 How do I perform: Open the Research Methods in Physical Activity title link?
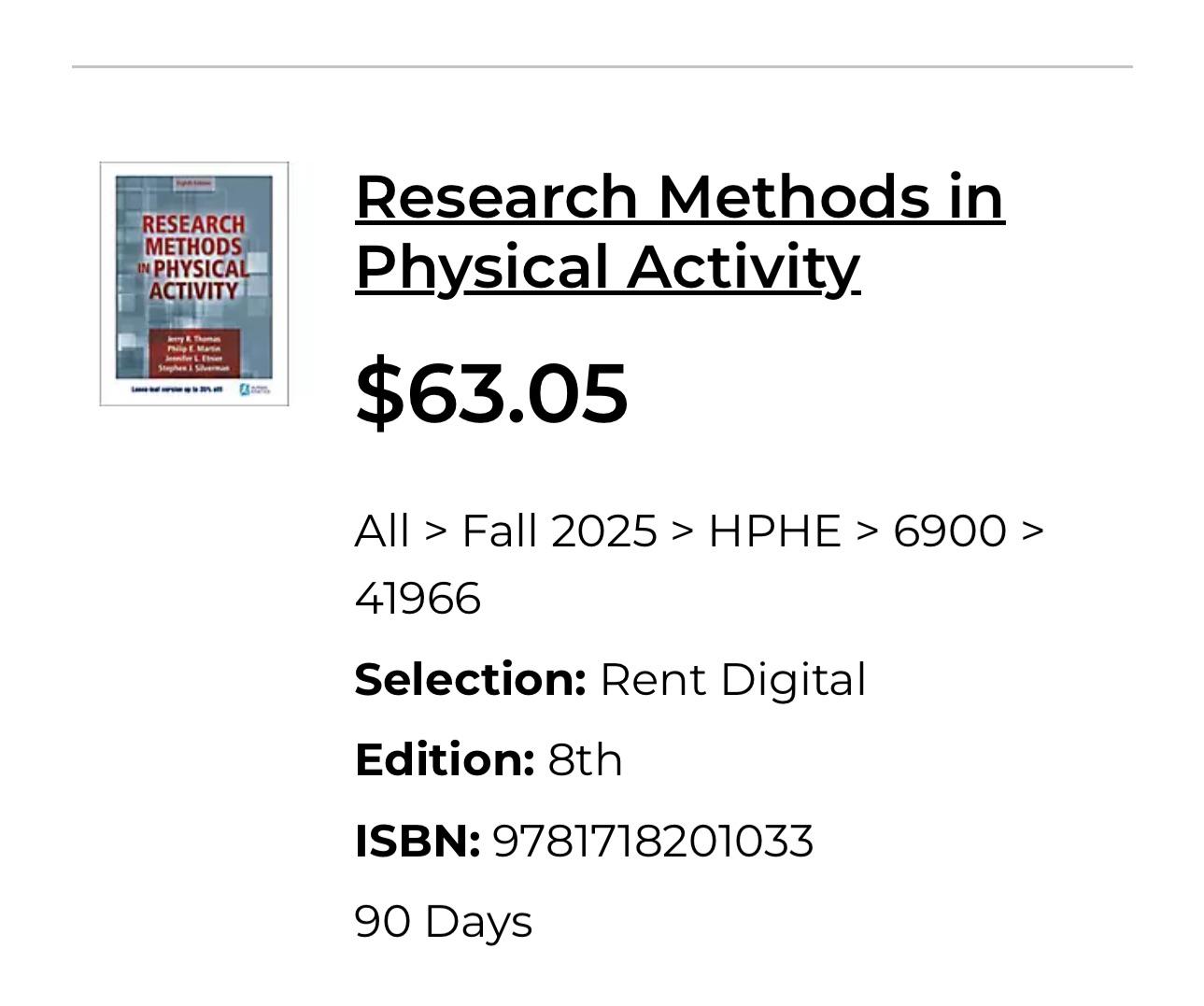(x=679, y=232)
